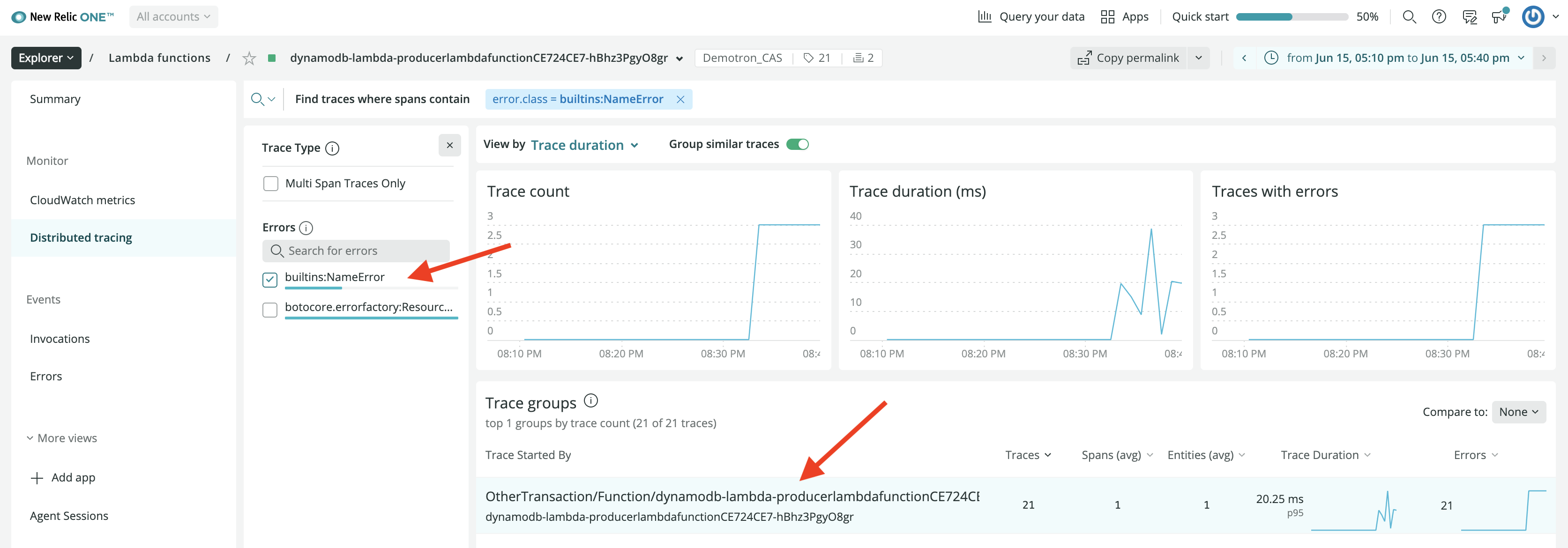1568x548 pixels.
Task: Click the Quick start progress bar
Action: pos(1292,16)
